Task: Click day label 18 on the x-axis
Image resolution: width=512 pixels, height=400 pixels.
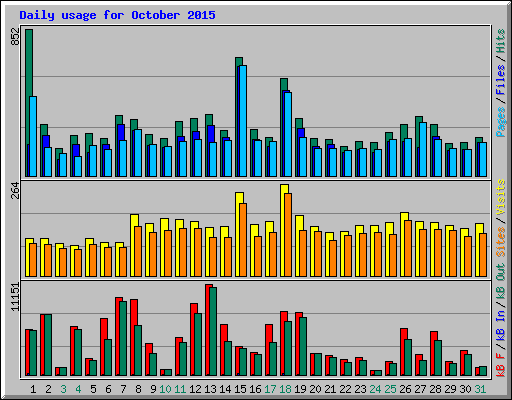Action: pyautogui.click(x=285, y=389)
